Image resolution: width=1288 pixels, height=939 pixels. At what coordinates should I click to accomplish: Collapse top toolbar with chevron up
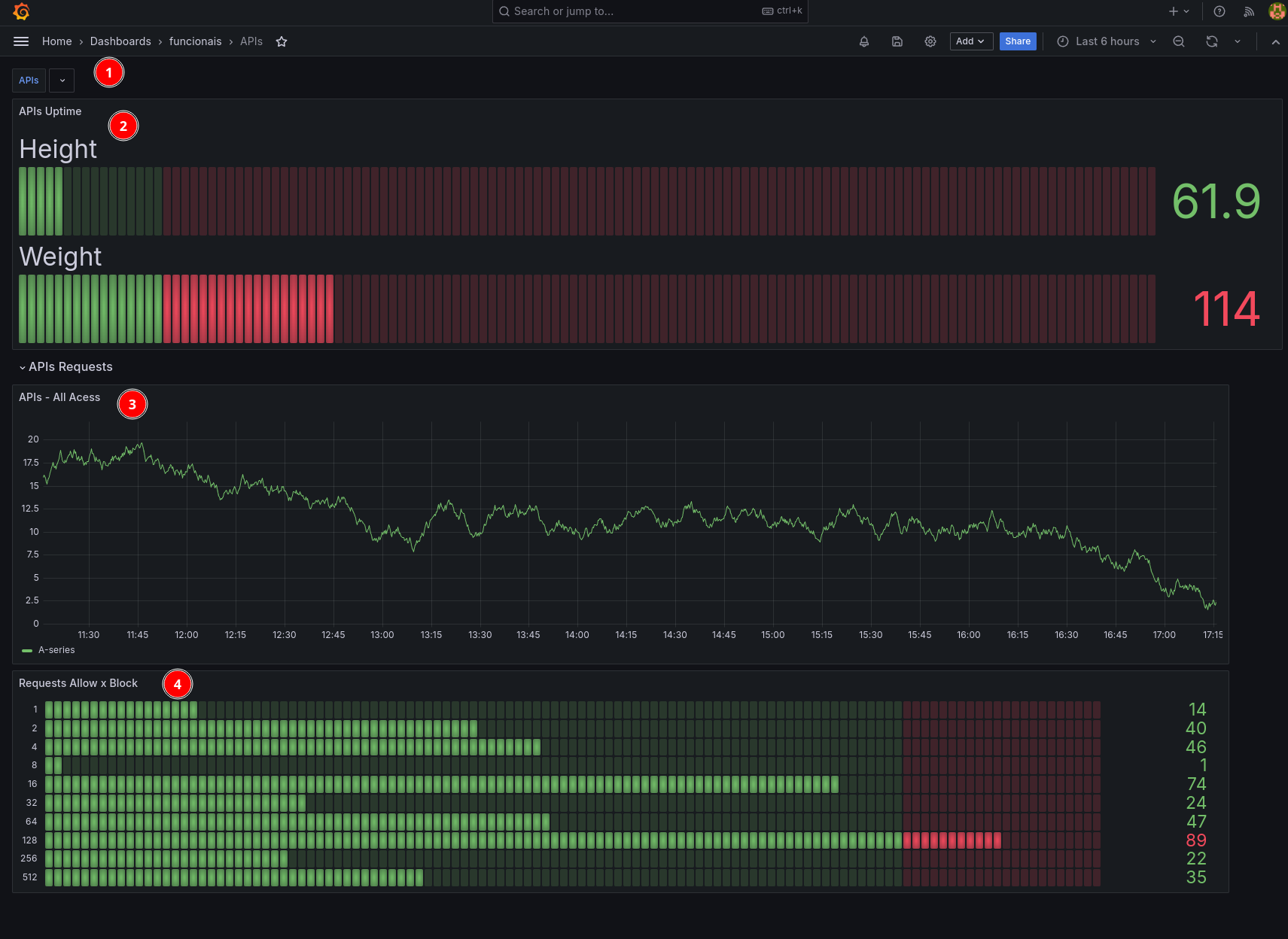[1275, 42]
